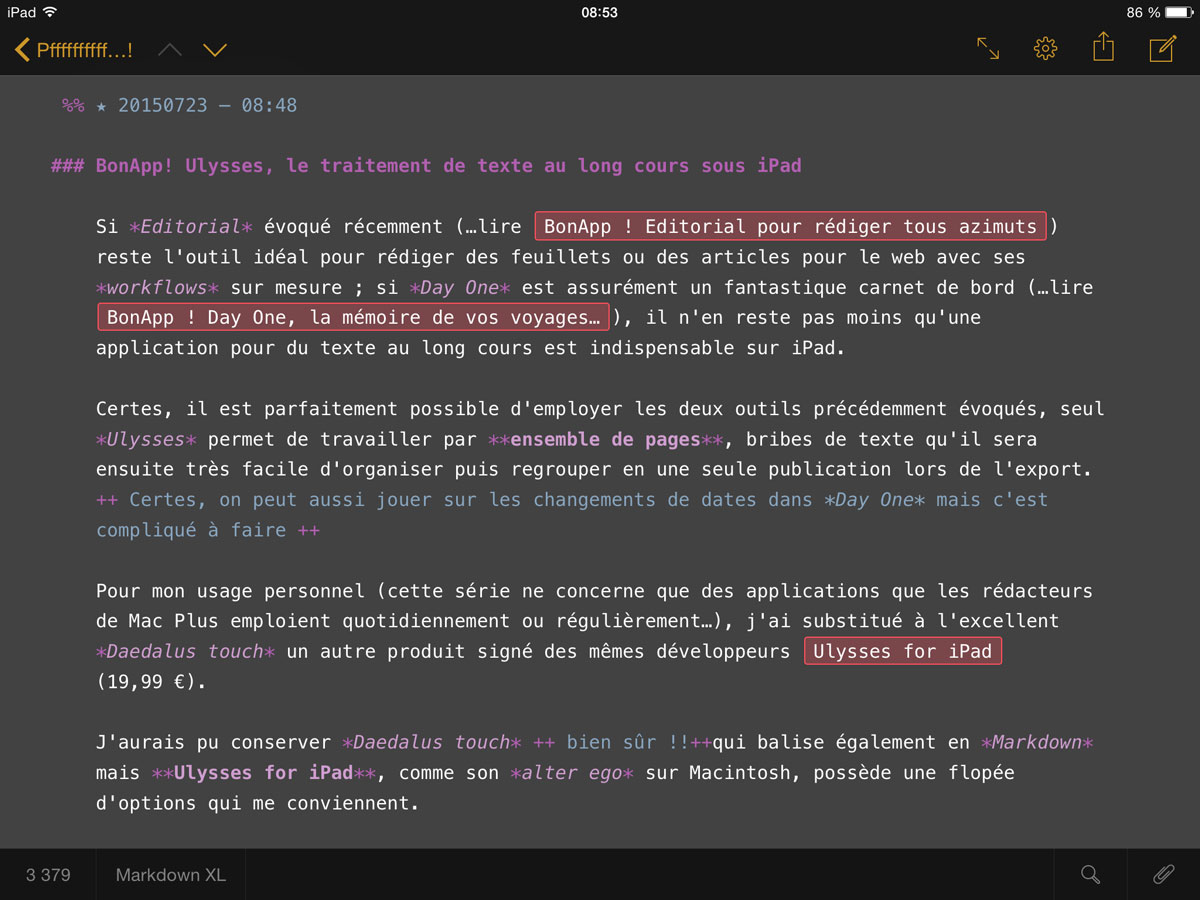Open the attachments paperclip panel

(1164, 875)
